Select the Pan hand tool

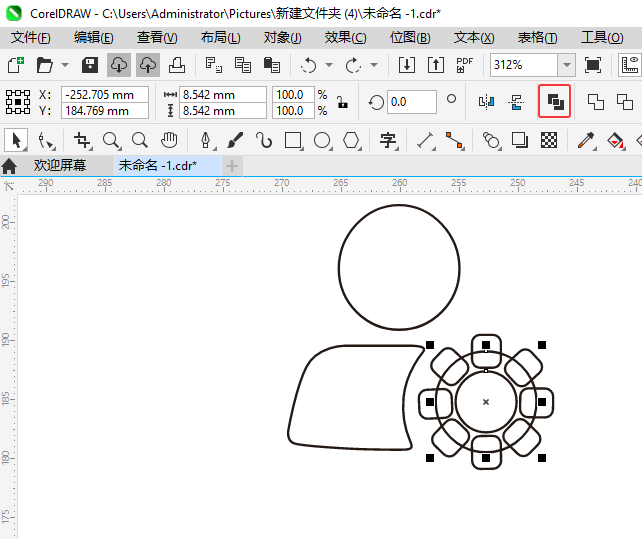click(x=169, y=140)
